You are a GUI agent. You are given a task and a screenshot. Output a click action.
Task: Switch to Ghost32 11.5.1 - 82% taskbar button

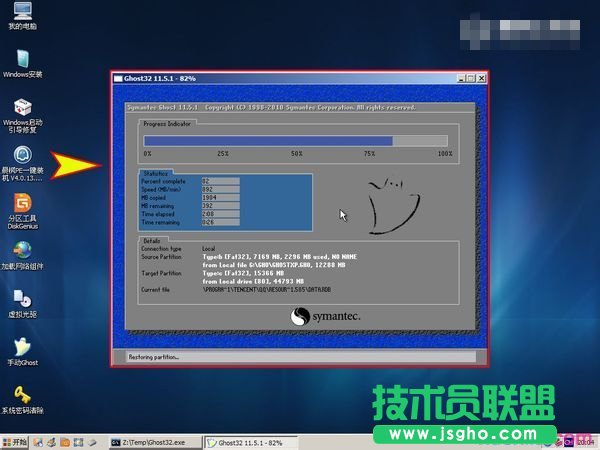click(x=250, y=442)
